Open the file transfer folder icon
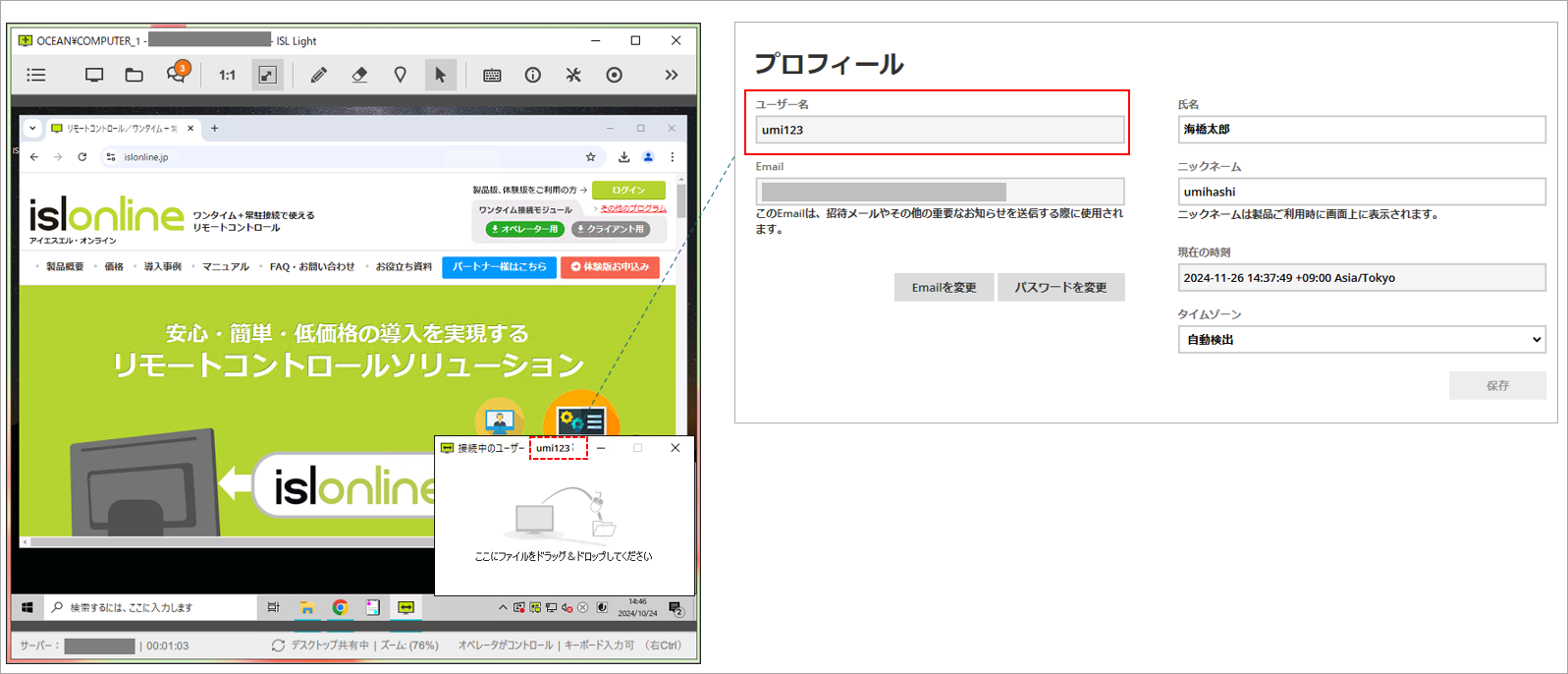The image size is (1568, 674). (135, 75)
